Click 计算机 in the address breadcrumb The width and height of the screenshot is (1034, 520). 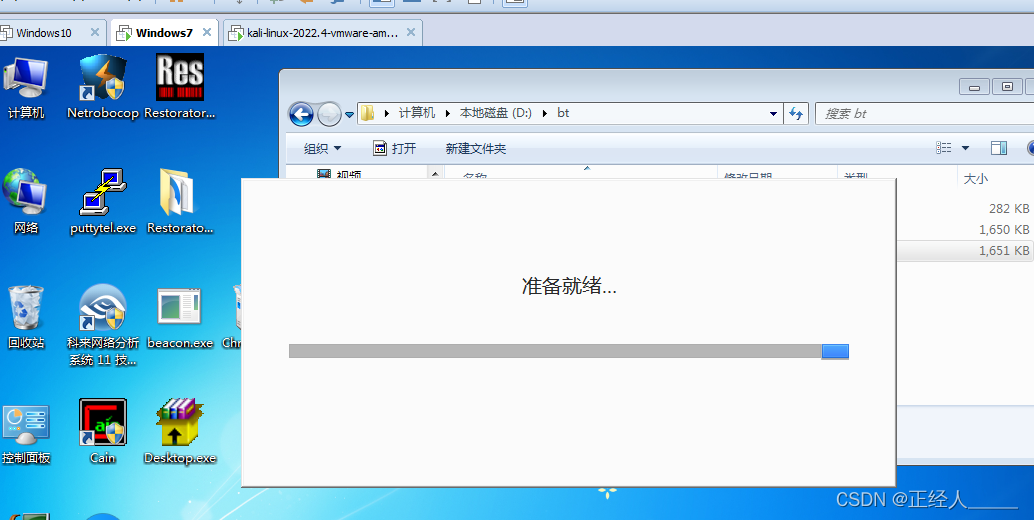417,113
